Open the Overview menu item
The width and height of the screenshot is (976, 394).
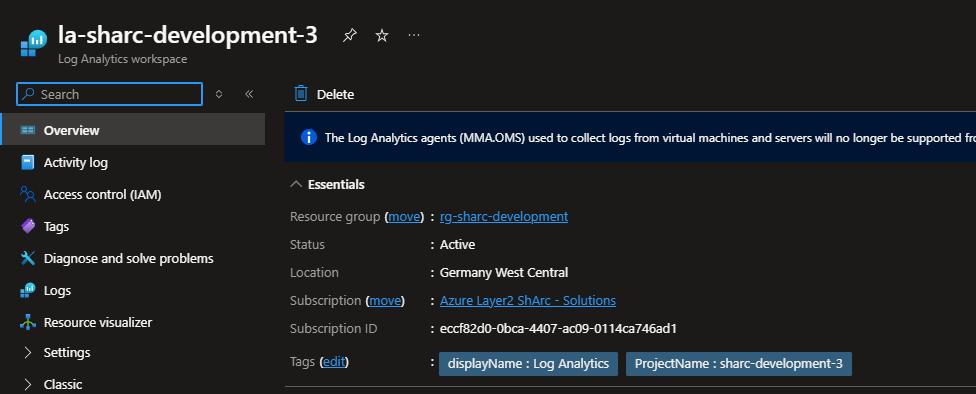tap(133, 130)
